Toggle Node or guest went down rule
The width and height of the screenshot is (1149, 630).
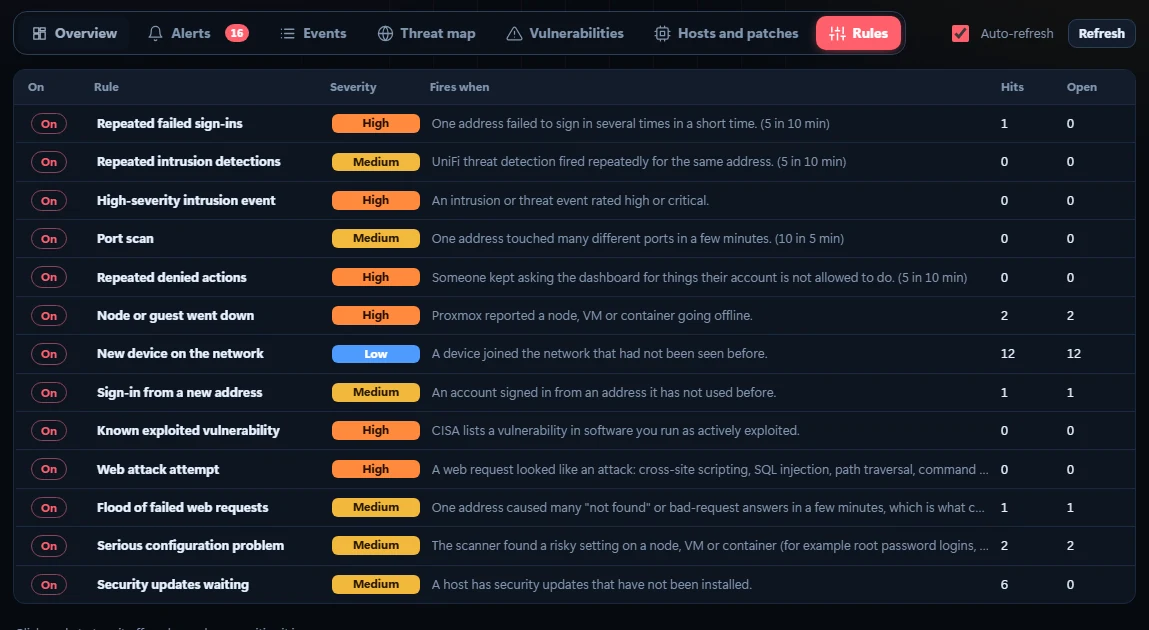point(49,316)
